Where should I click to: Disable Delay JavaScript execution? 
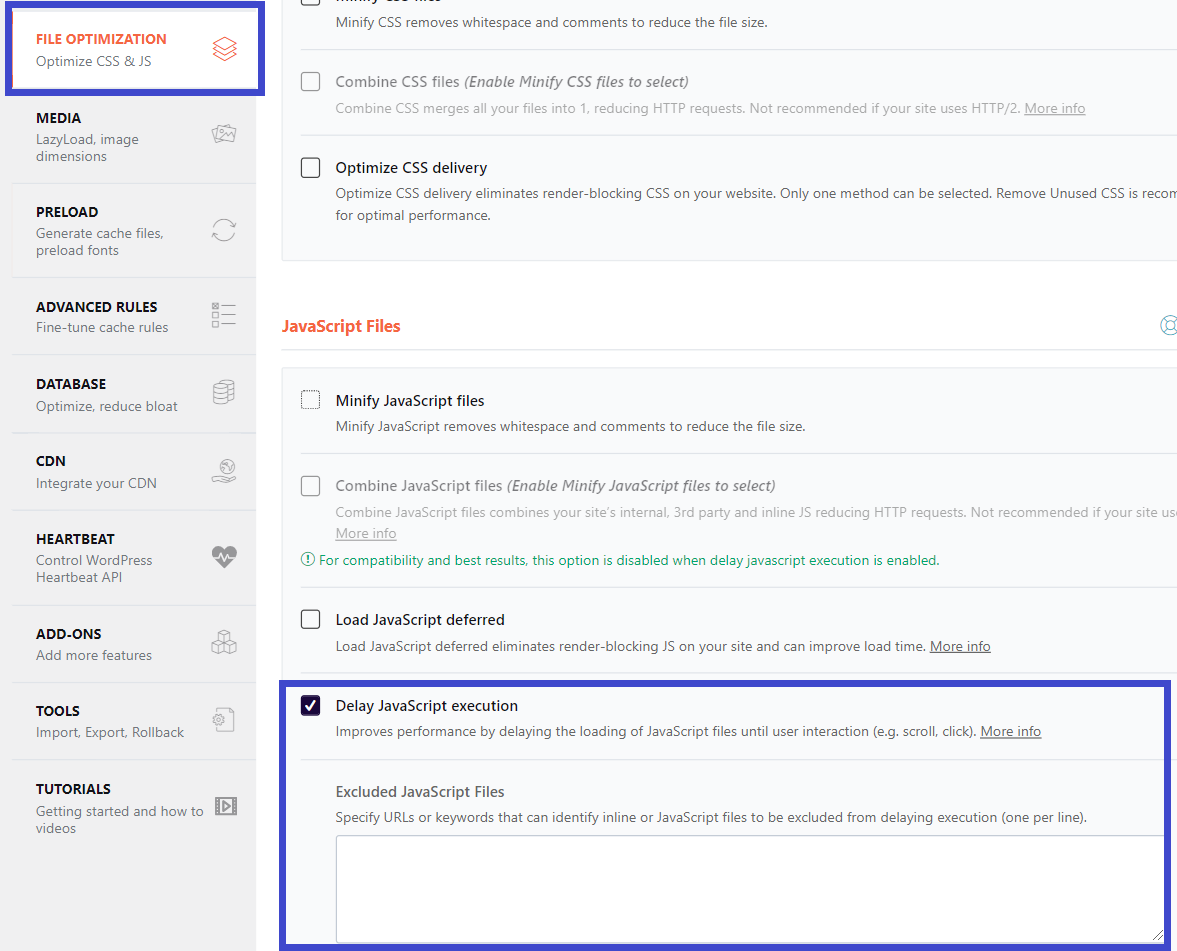(310, 705)
